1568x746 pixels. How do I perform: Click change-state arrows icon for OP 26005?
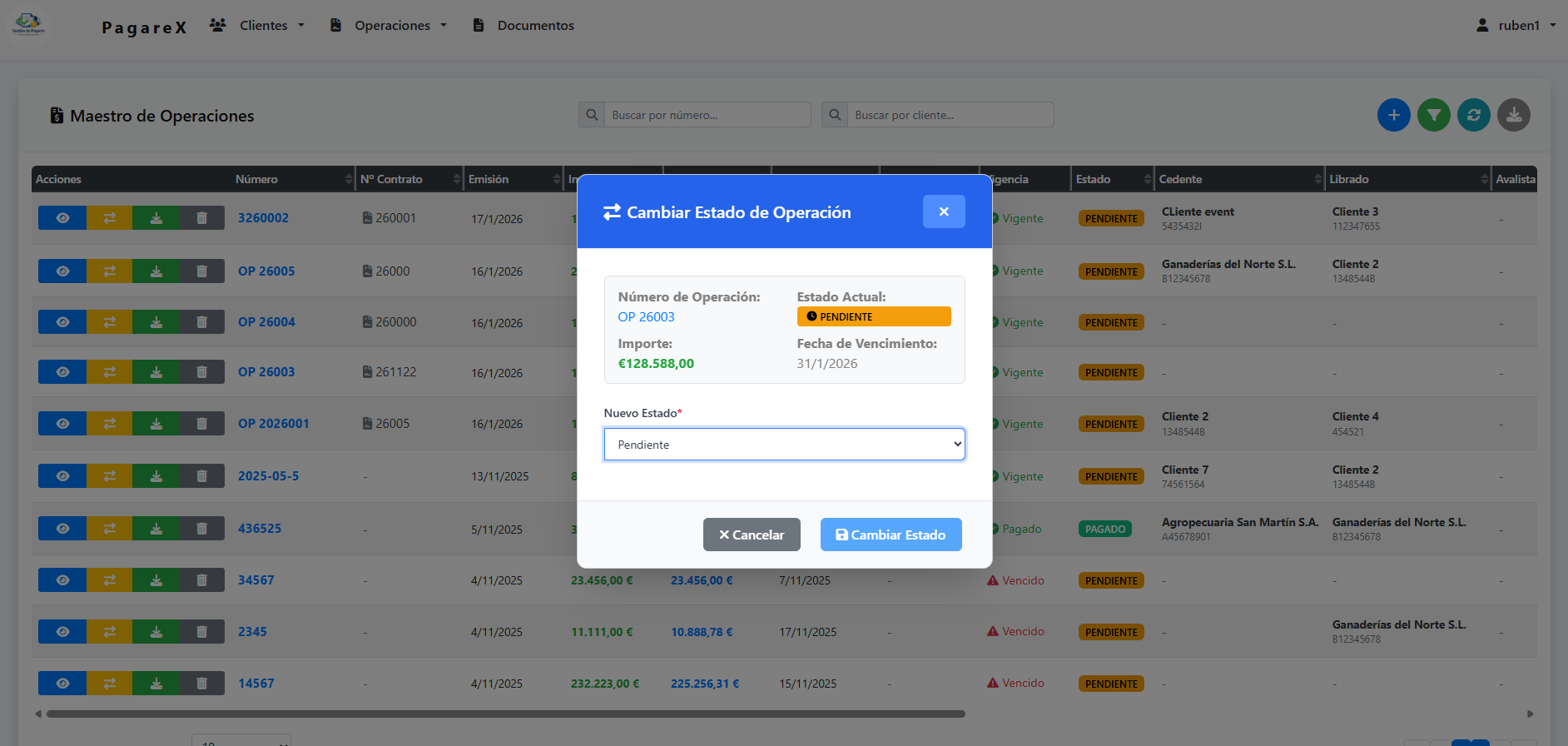(109, 271)
